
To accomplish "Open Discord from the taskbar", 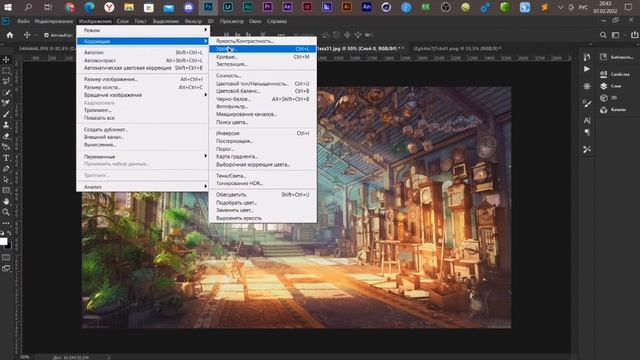I will tap(188, 7).
